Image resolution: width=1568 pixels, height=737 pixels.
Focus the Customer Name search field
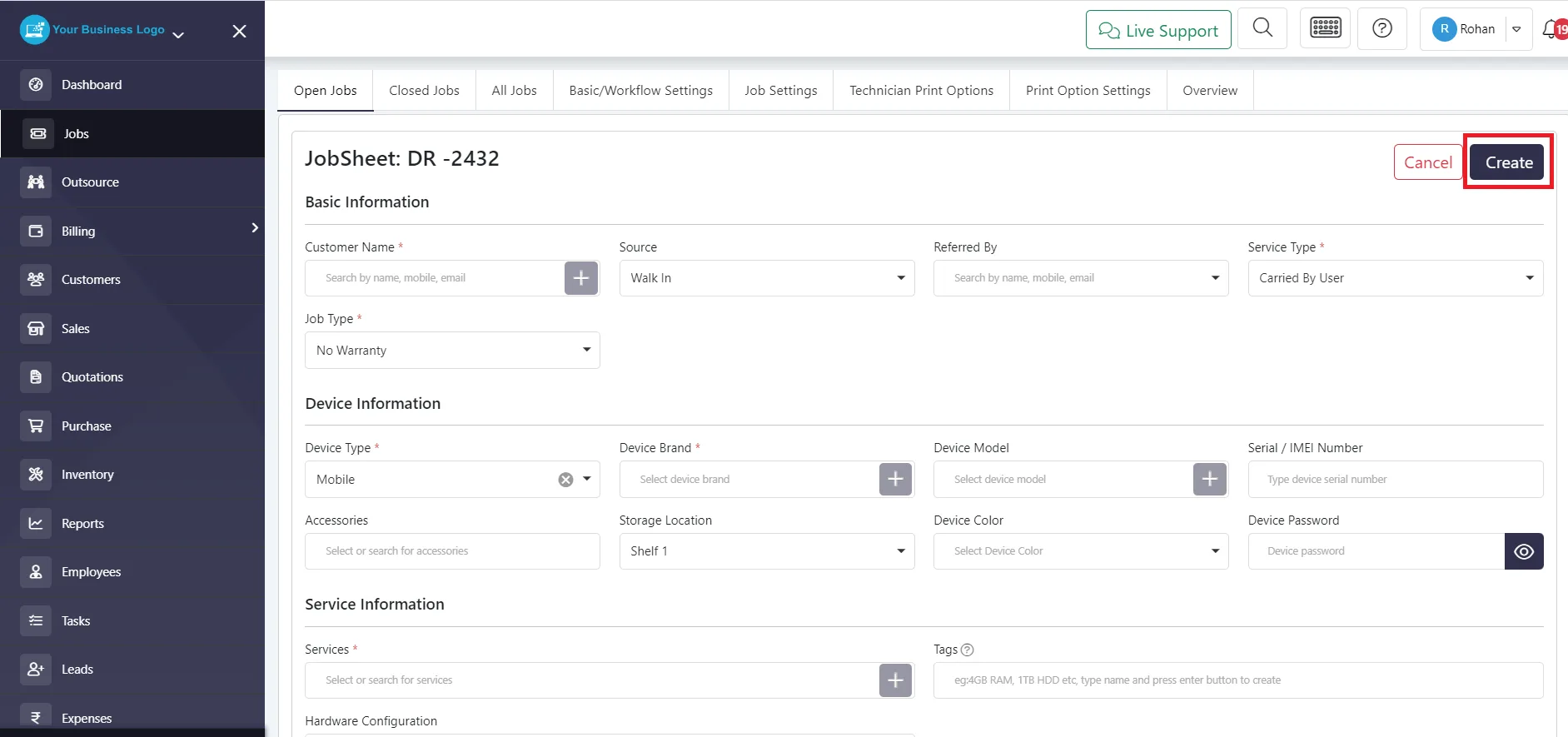(x=435, y=278)
